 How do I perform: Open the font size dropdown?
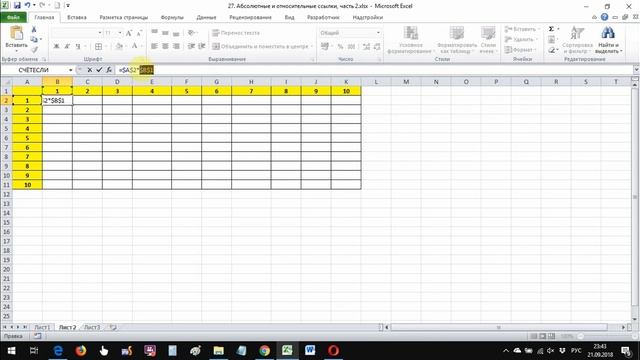click(120, 33)
